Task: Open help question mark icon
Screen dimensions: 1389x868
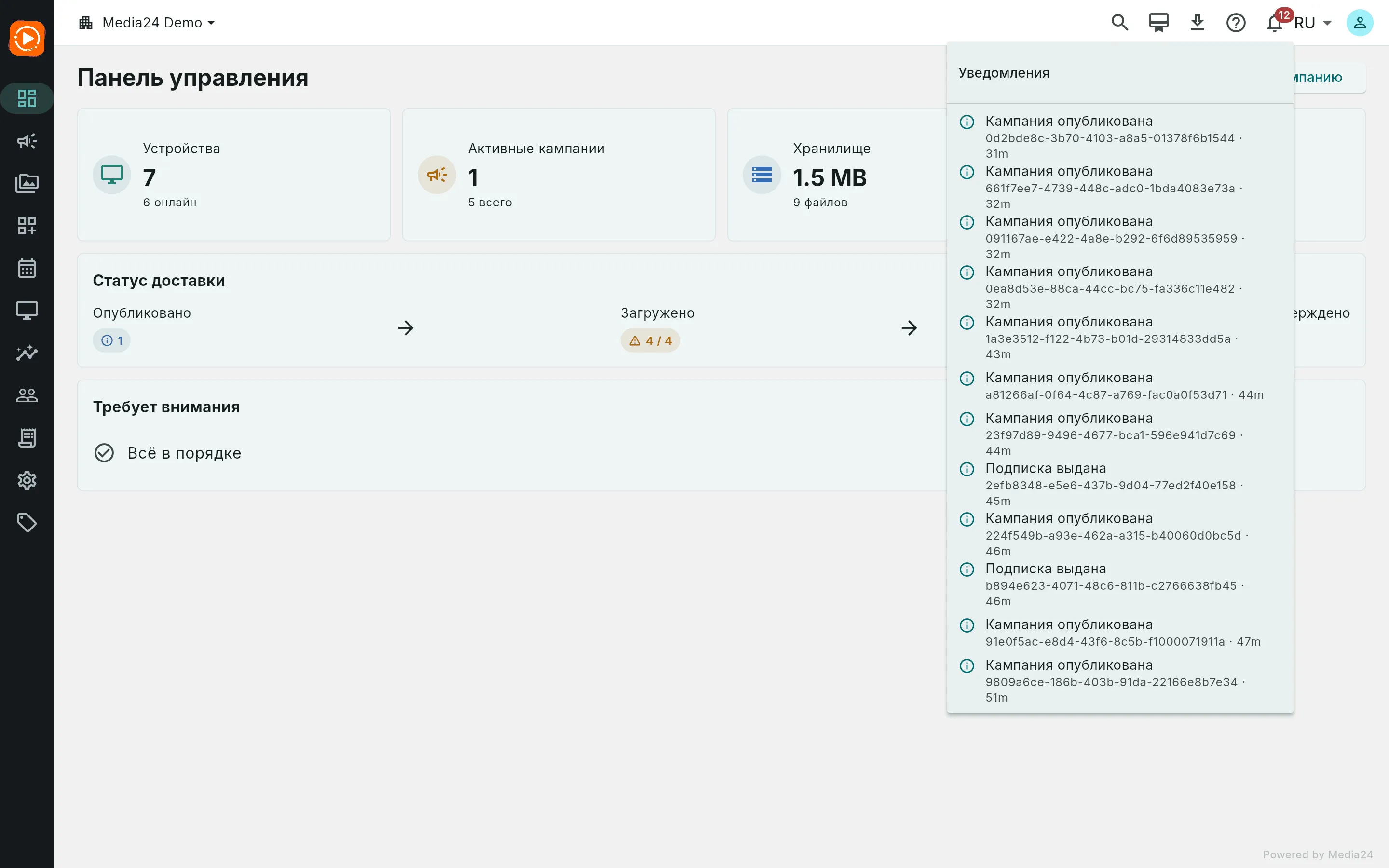Action: coord(1236,23)
